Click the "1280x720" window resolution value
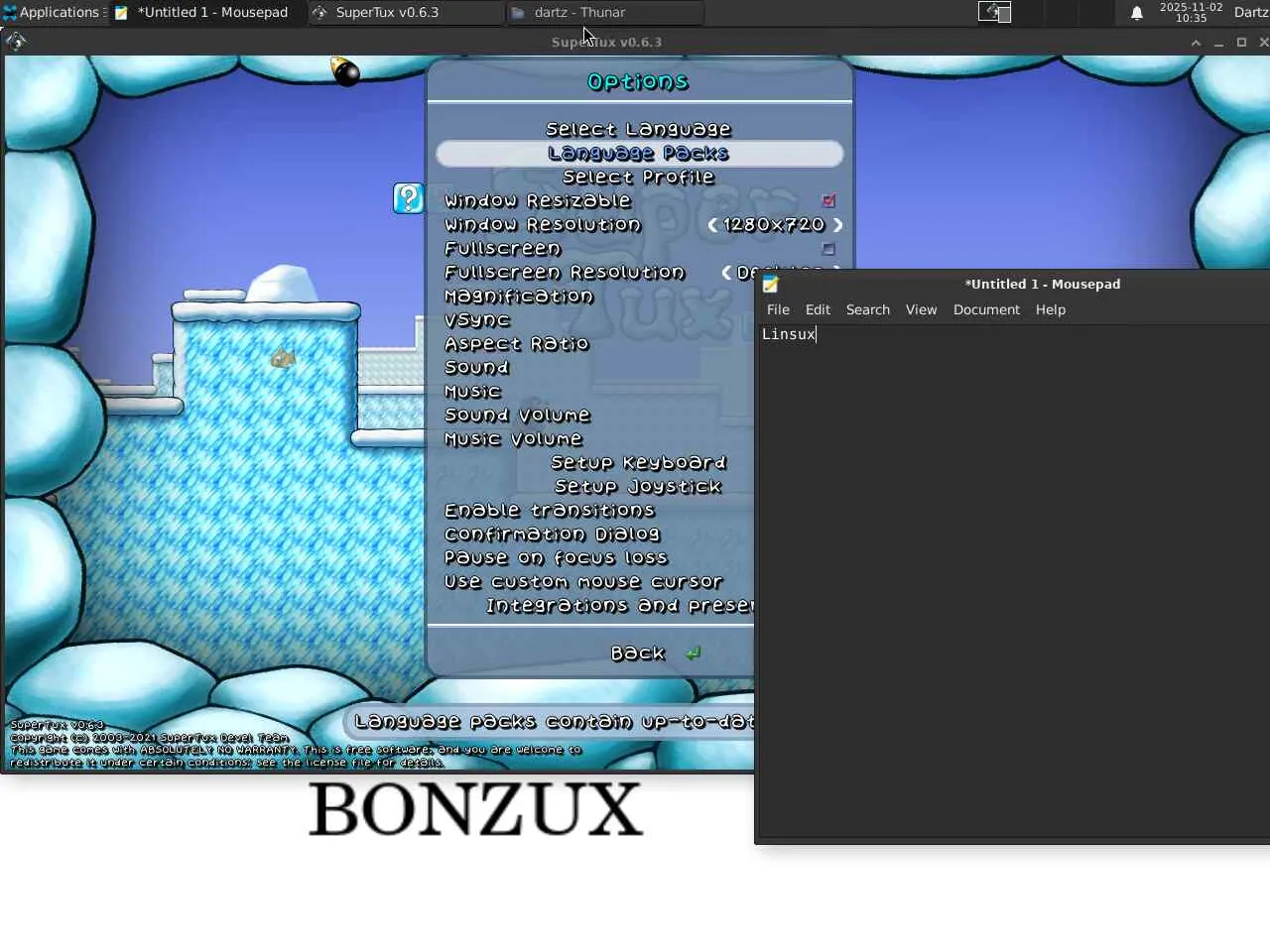 (x=774, y=225)
